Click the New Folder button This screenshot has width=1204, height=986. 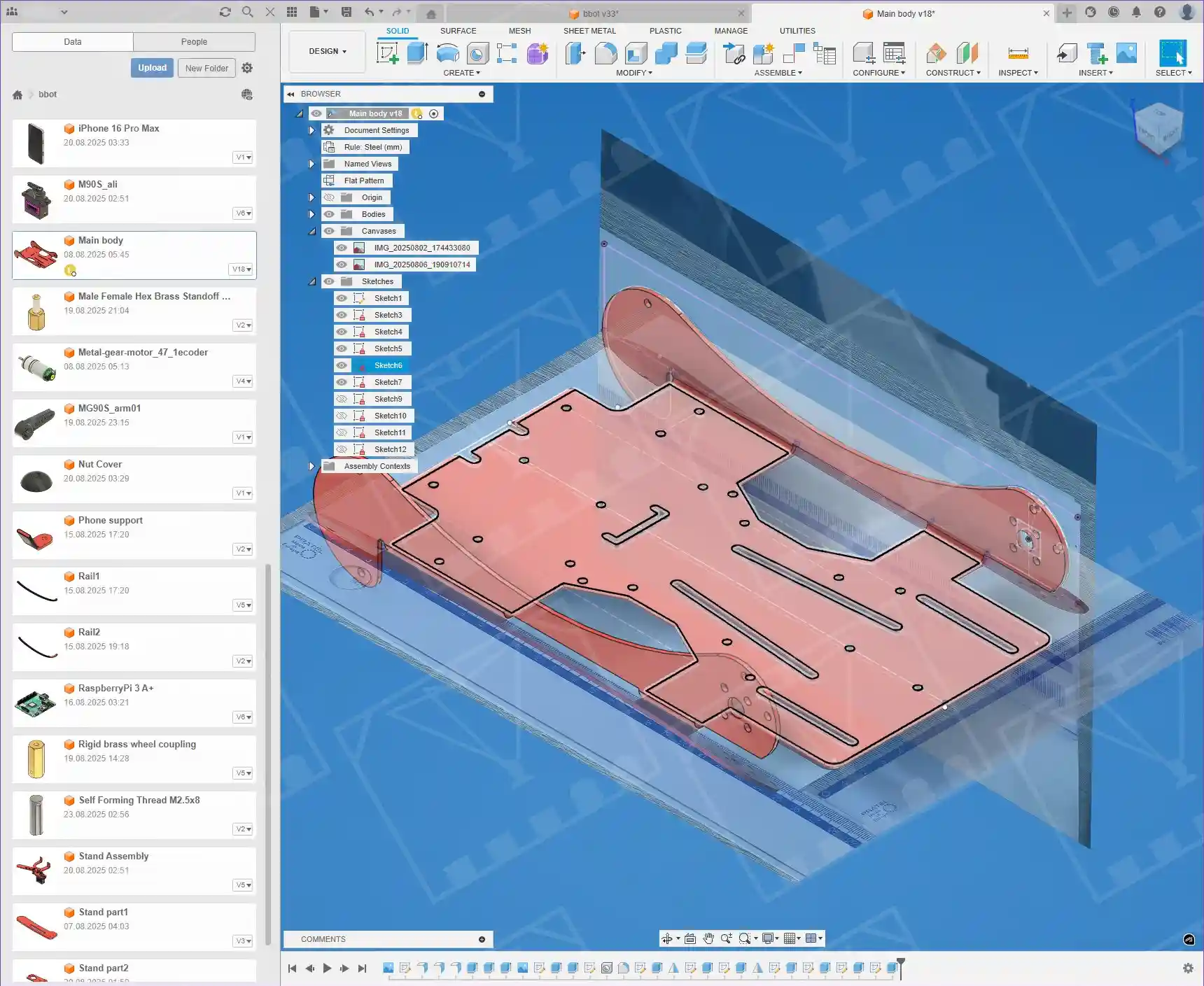coord(206,68)
